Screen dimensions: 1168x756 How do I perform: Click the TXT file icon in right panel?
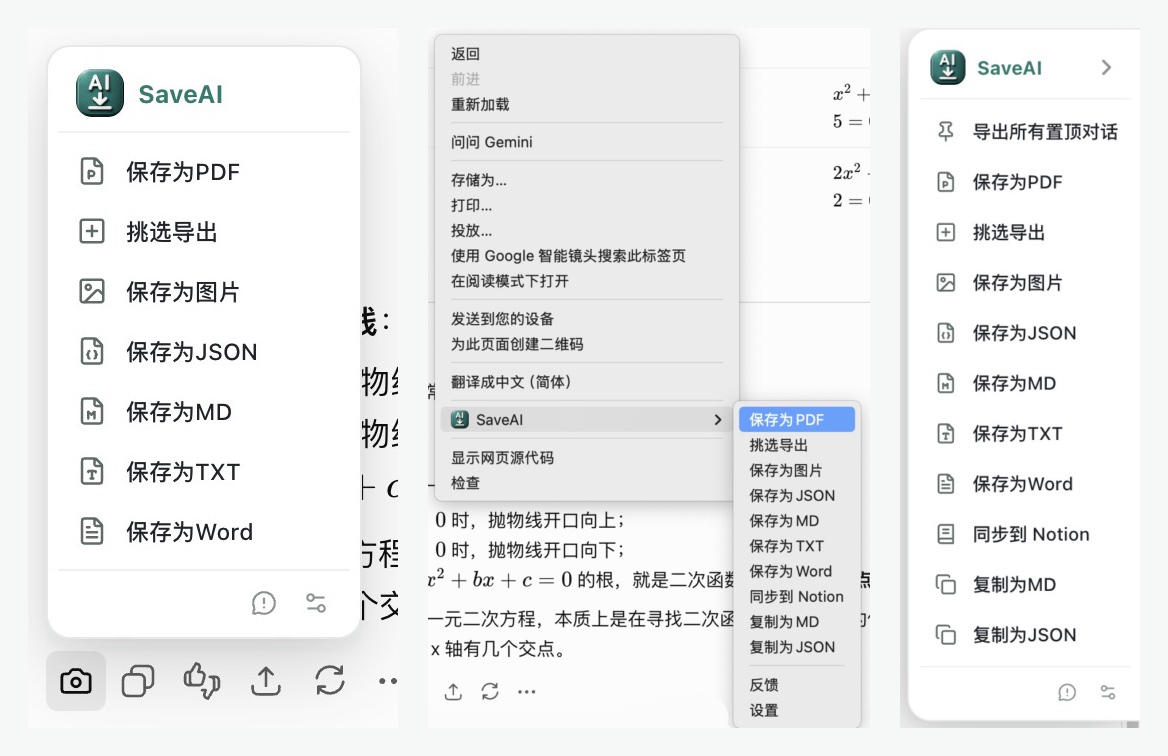tap(945, 433)
